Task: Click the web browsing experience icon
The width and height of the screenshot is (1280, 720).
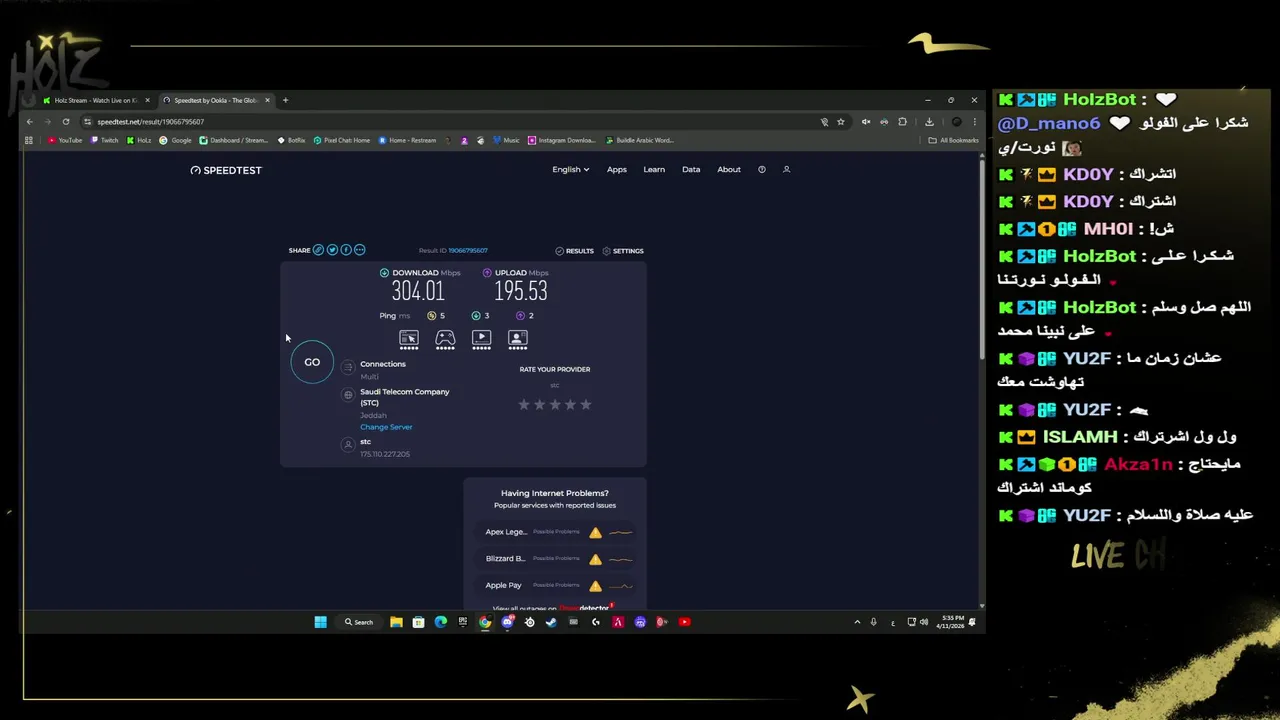Action: [x=409, y=338]
